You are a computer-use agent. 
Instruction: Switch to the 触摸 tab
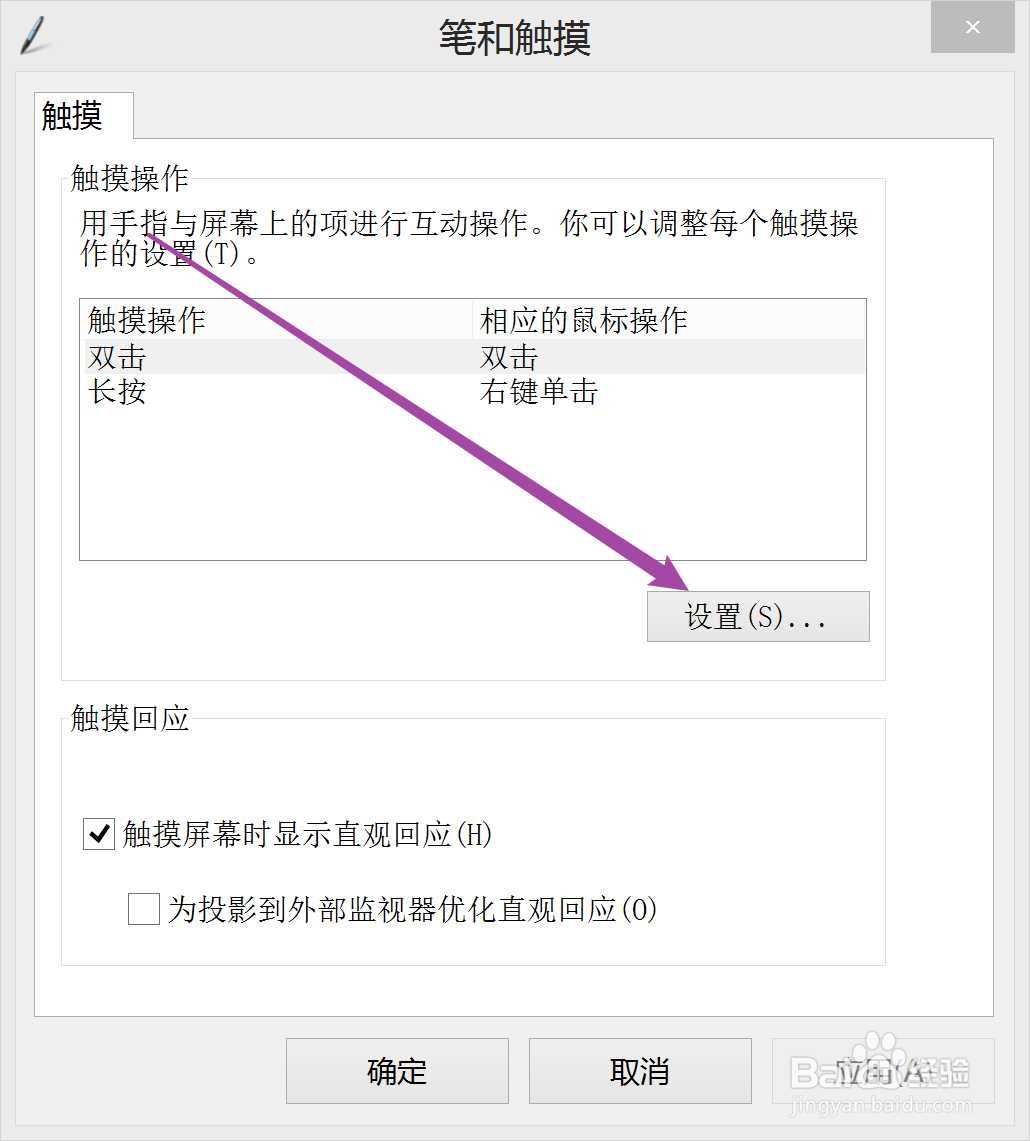pos(73,116)
